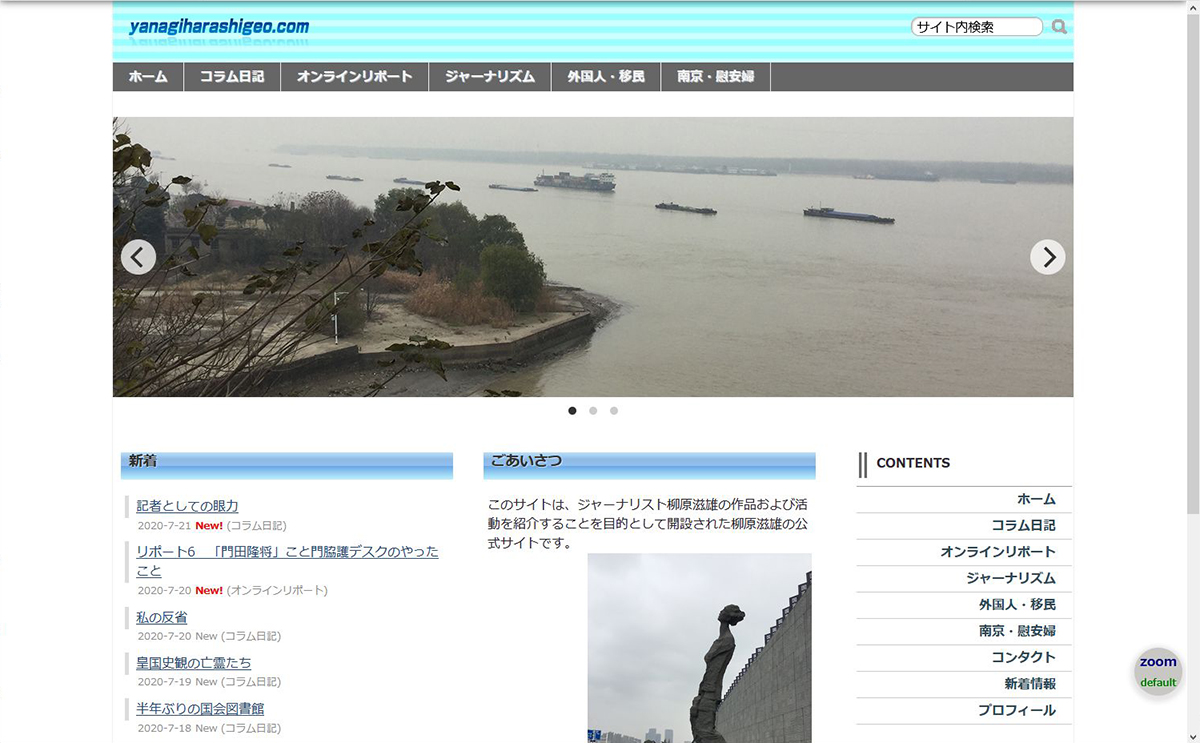Click 南京・慰安婦 in CONTENTS sidebar

point(1017,631)
